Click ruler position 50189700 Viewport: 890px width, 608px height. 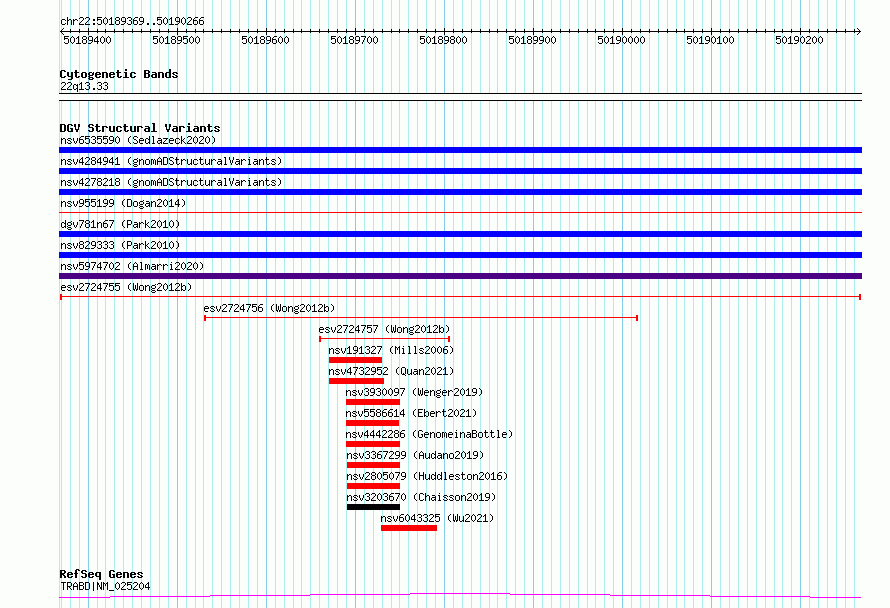point(354,40)
